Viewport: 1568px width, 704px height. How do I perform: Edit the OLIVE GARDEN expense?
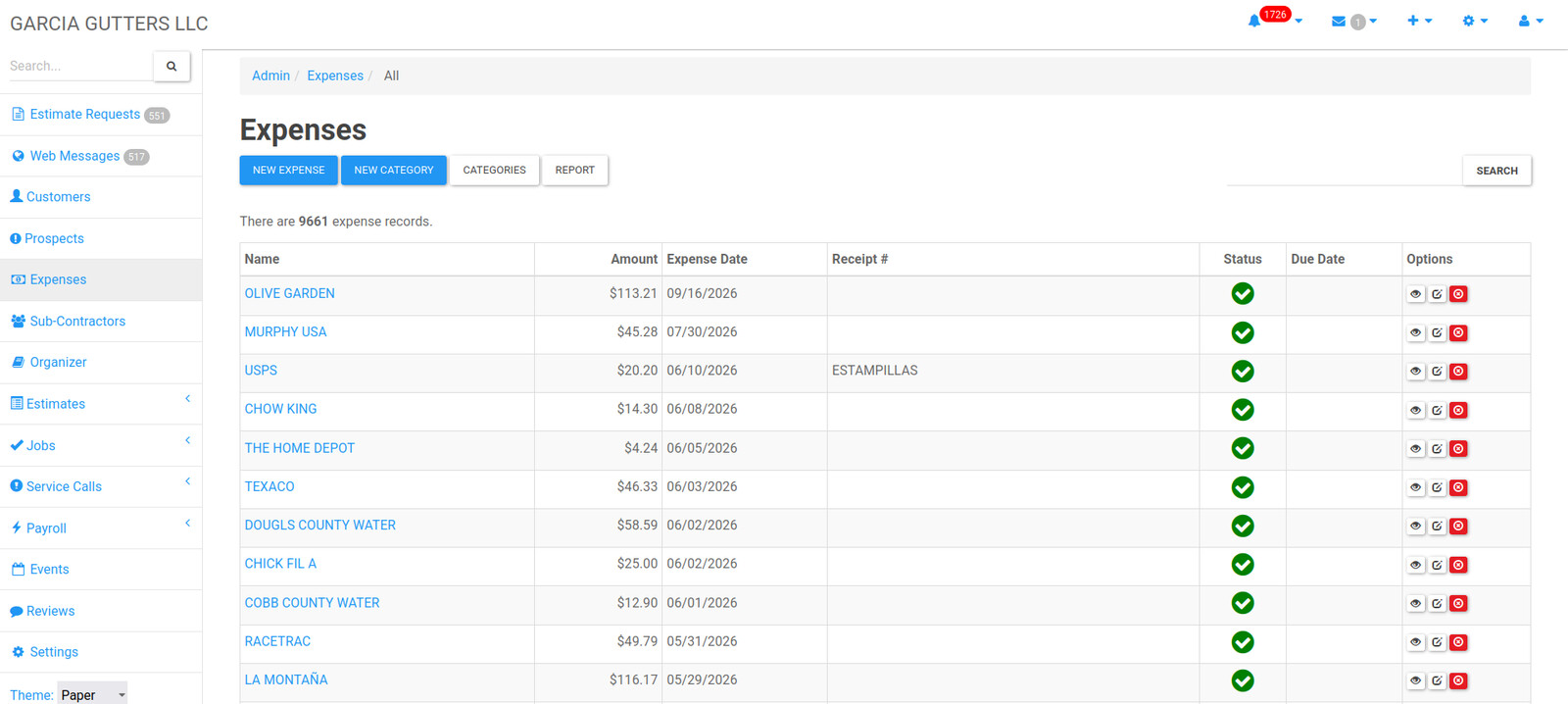pyautogui.click(x=1437, y=294)
